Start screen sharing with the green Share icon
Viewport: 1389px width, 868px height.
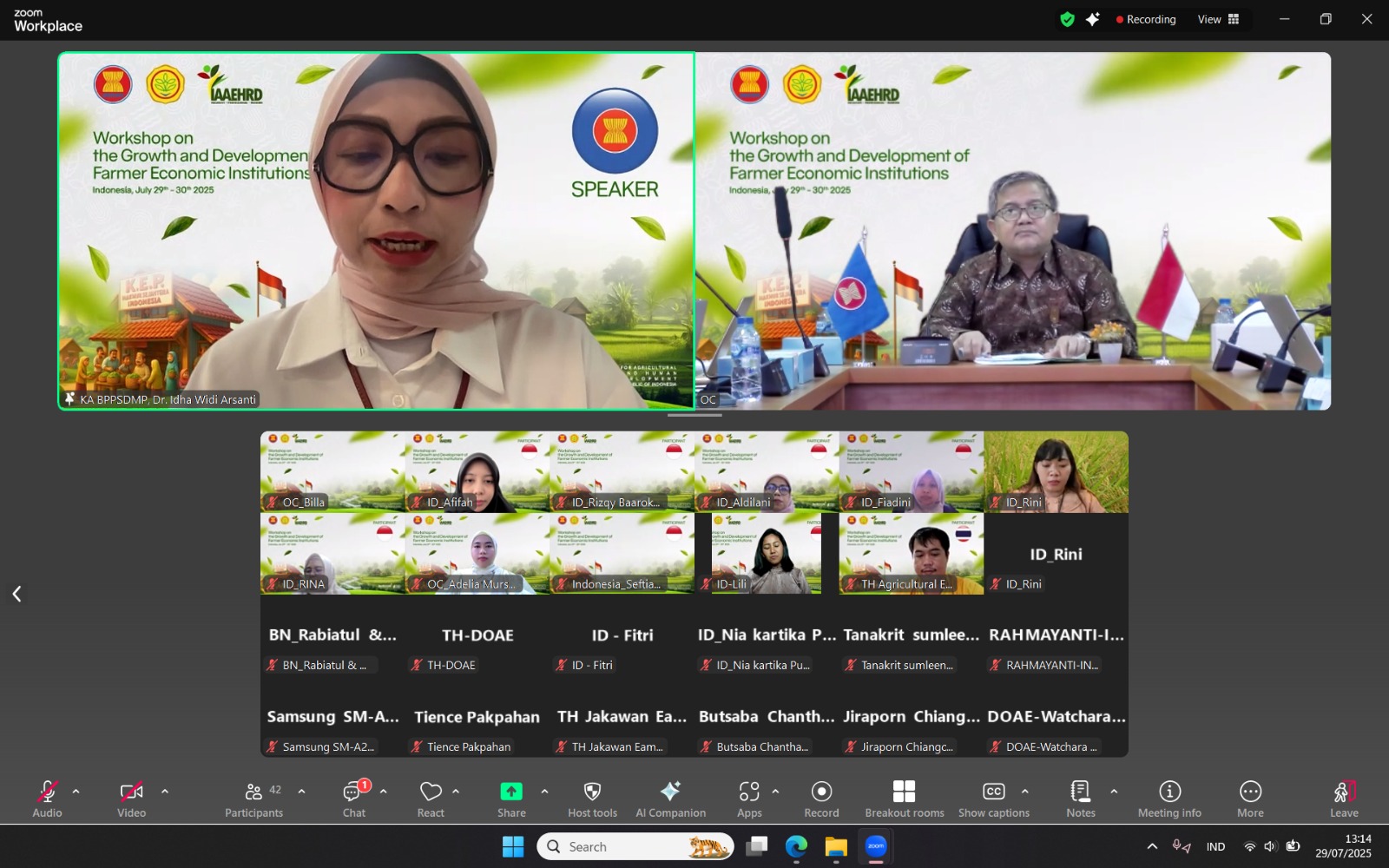[x=511, y=792]
